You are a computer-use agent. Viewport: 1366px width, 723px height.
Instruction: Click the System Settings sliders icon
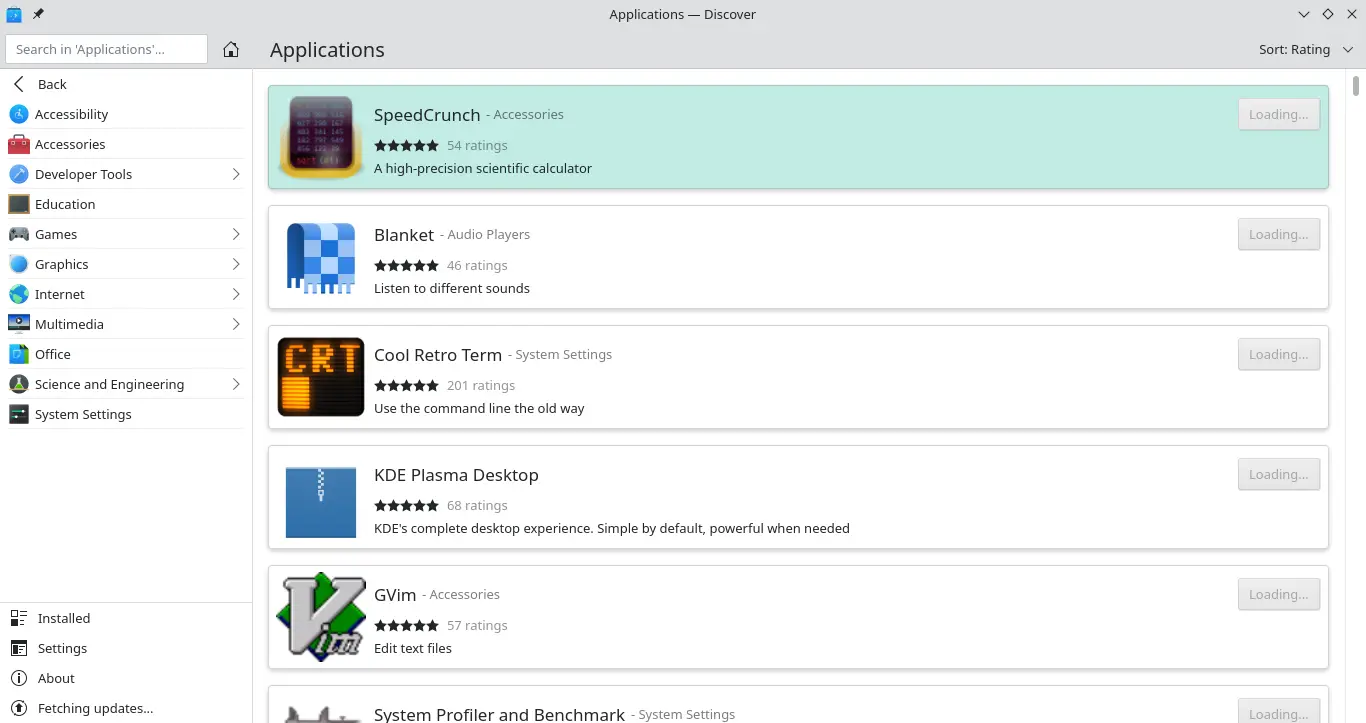(19, 414)
